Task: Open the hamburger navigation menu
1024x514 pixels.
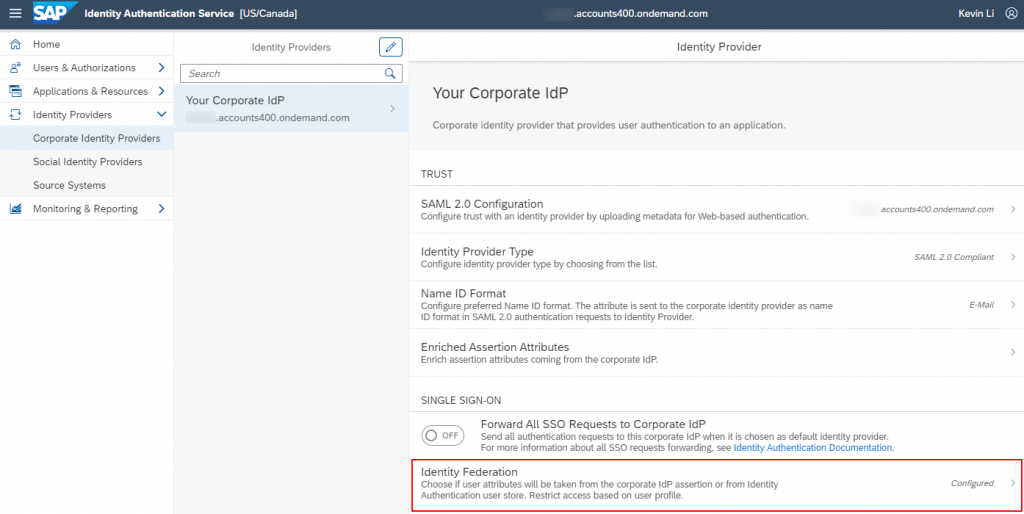Action: point(15,14)
